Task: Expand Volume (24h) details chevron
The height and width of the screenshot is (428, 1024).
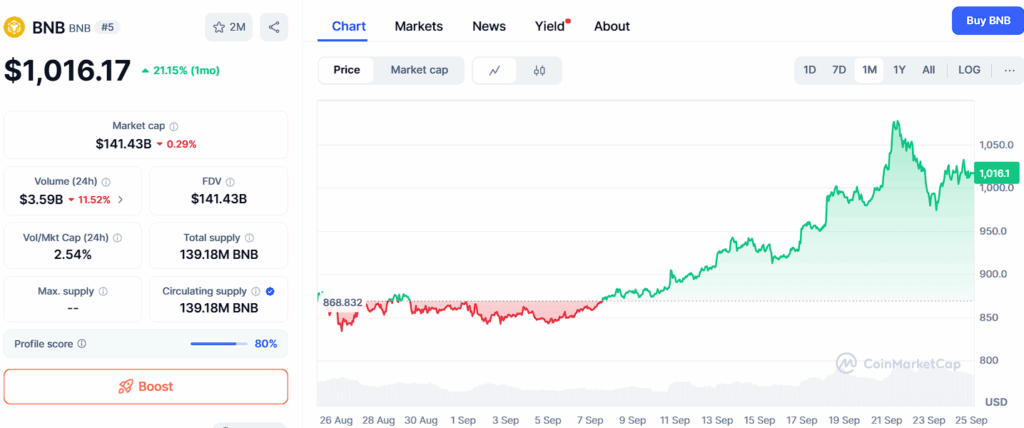Action: [x=121, y=199]
